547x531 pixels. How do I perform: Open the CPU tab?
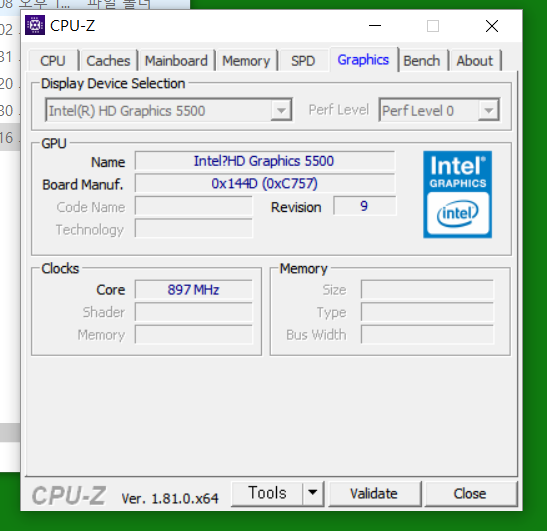(53, 61)
